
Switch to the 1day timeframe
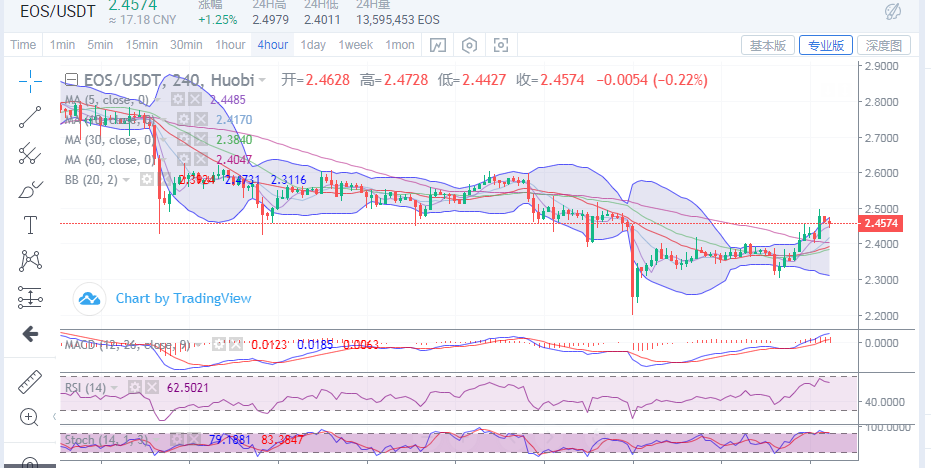point(313,45)
